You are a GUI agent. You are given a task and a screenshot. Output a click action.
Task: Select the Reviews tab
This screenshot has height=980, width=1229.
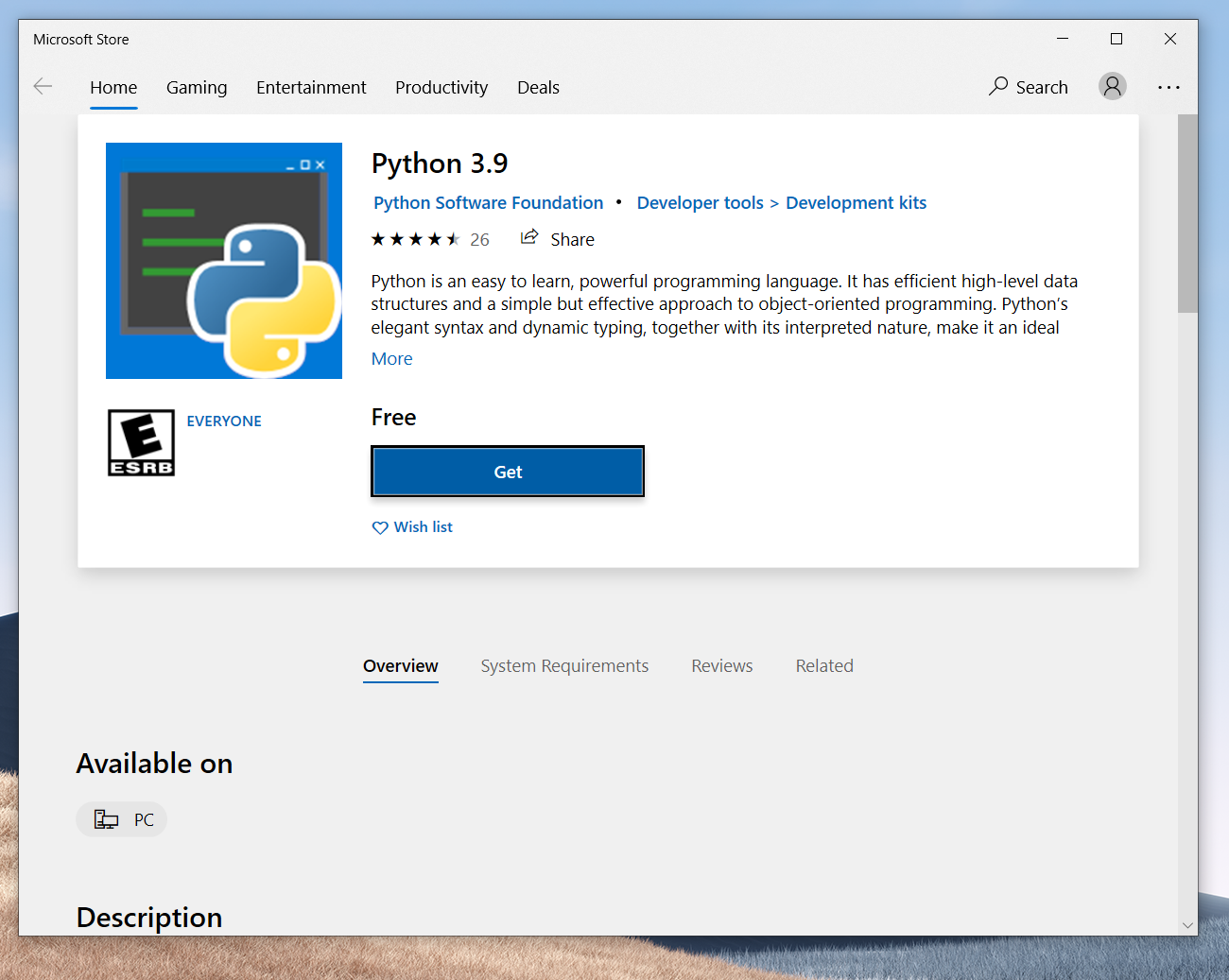(722, 666)
